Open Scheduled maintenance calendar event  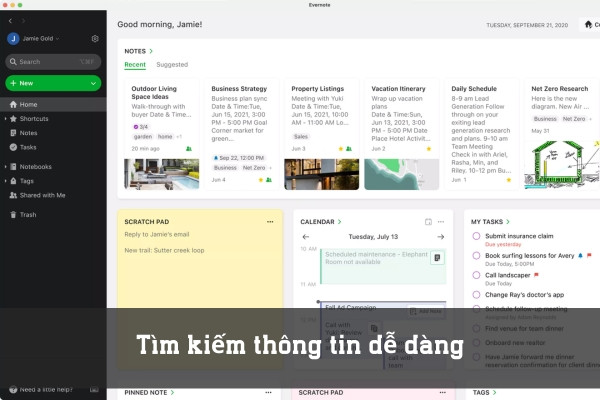point(383,266)
